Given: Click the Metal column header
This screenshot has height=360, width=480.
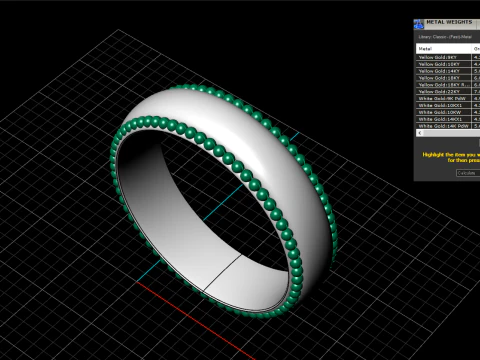Looking at the screenshot, I should point(444,49).
